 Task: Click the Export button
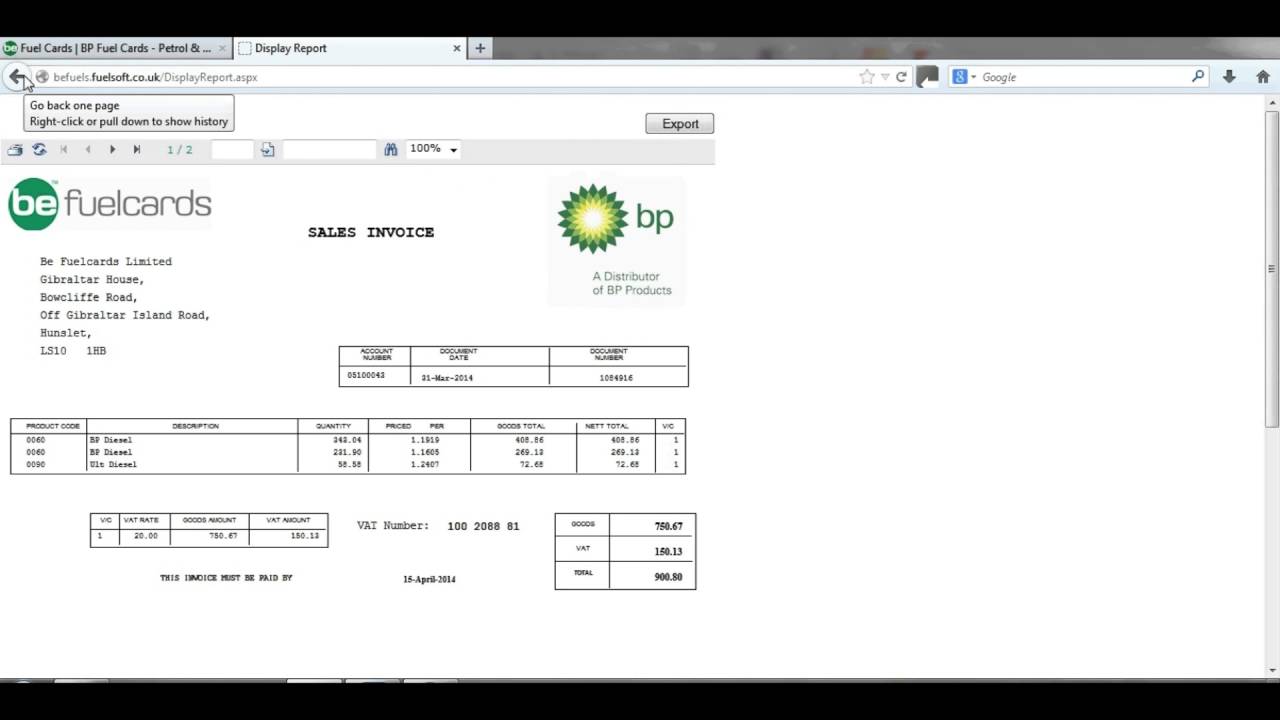(680, 124)
